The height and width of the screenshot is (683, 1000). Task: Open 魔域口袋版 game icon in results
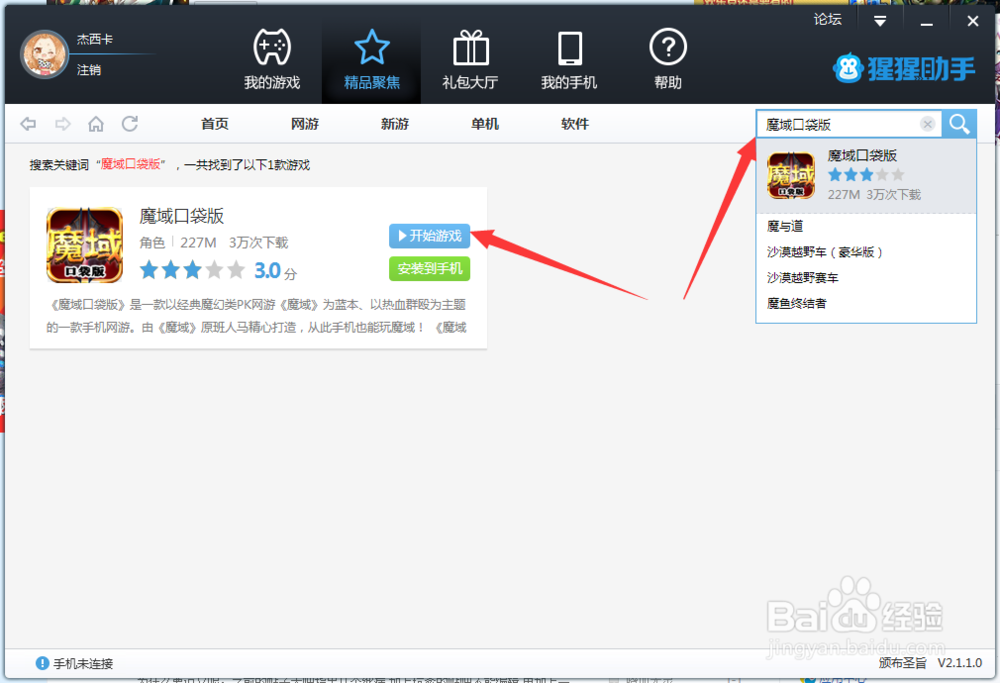click(84, 245)
